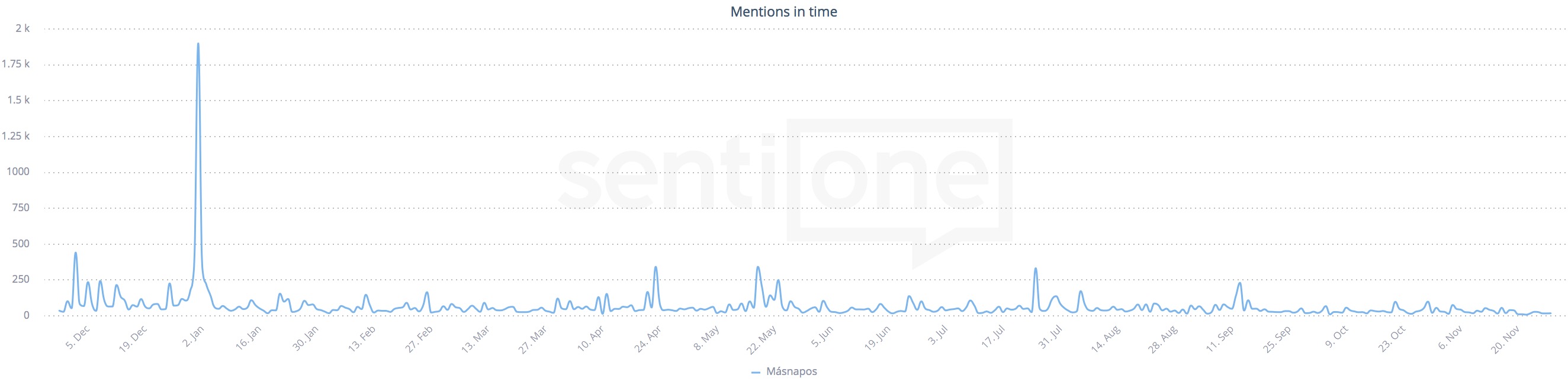Select the '17. Jul' date label

(994, 338)
